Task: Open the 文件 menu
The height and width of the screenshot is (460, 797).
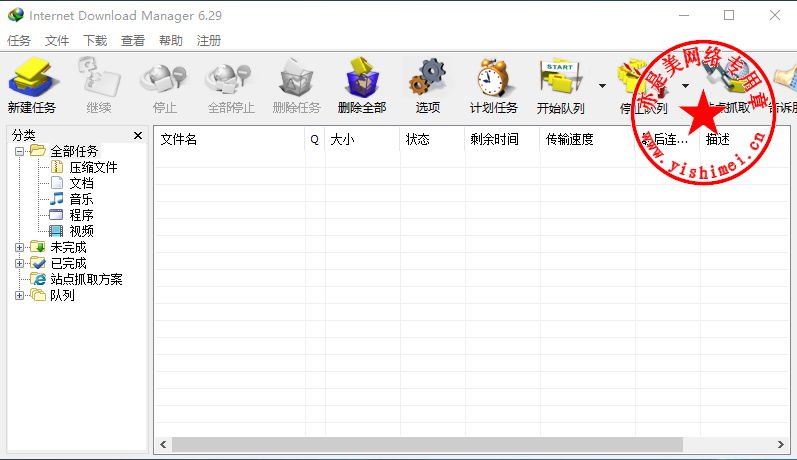Action: point(57,41)
